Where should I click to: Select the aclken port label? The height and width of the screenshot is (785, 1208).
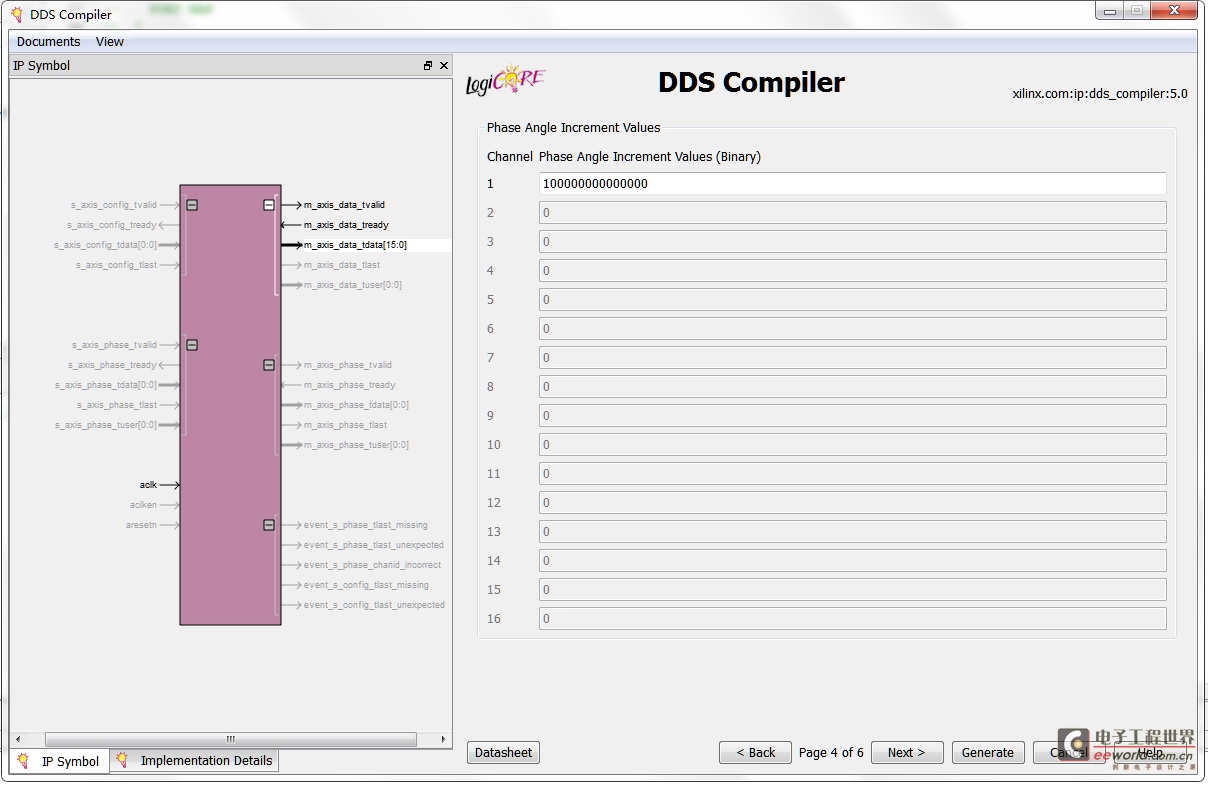click(143, 505)
